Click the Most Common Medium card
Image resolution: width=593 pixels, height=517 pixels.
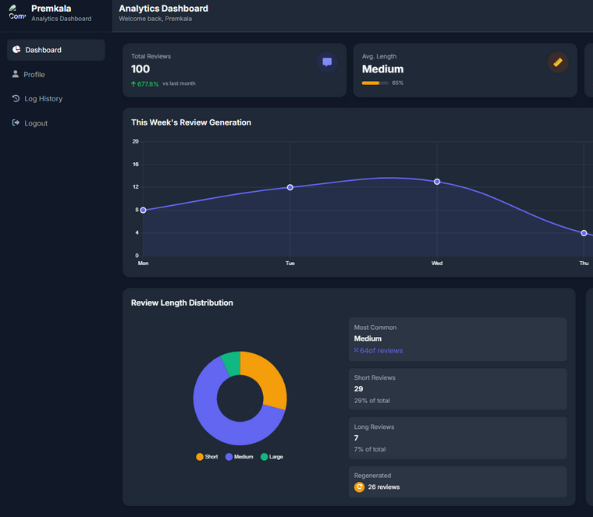tap(458, 339)
